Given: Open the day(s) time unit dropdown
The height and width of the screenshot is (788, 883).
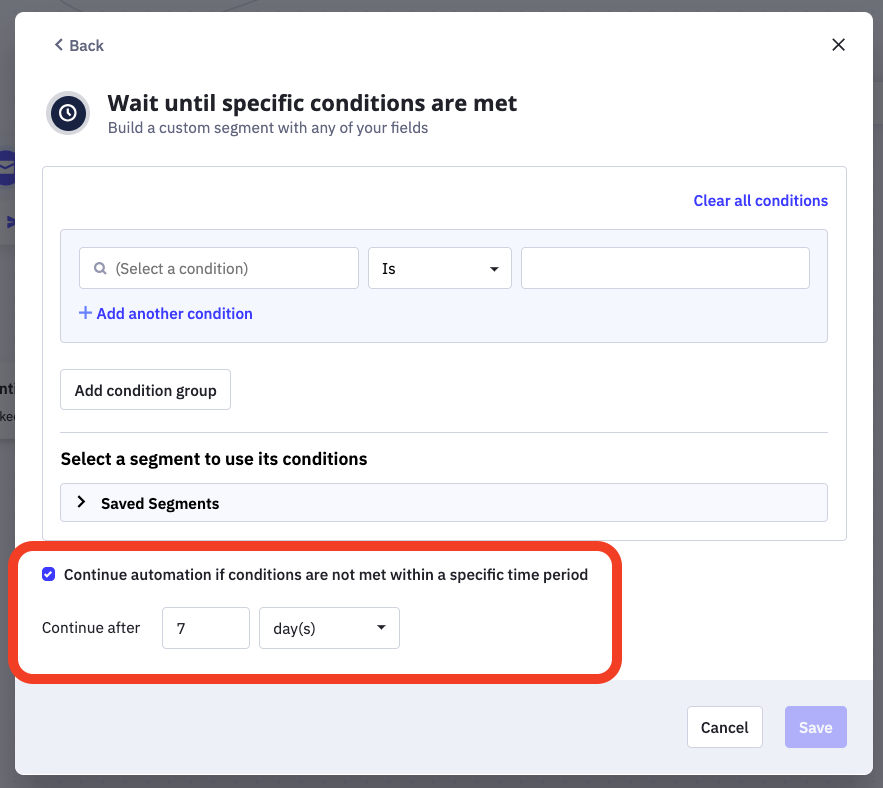Looking at the screenshot, I should point(329,628).
